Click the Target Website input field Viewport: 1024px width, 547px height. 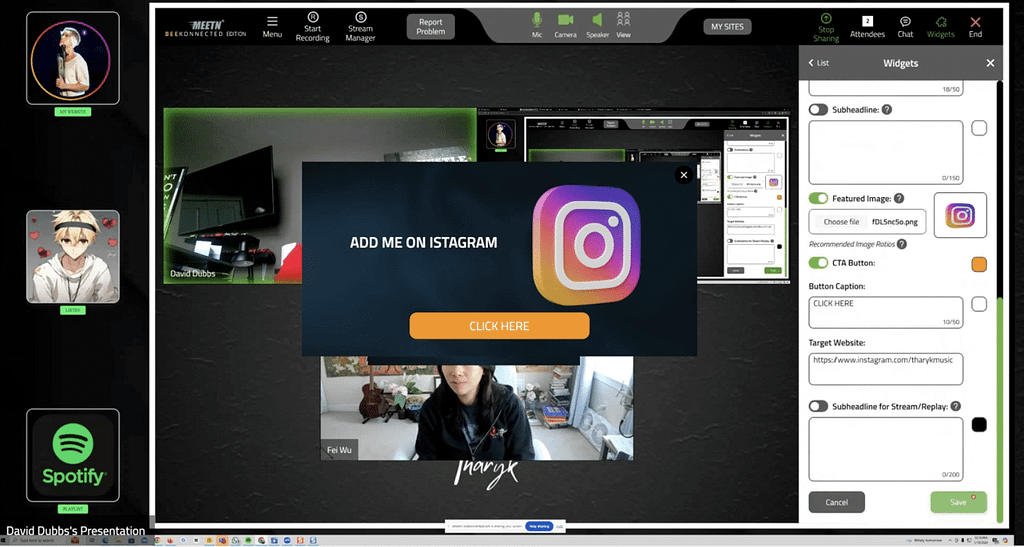885,369
